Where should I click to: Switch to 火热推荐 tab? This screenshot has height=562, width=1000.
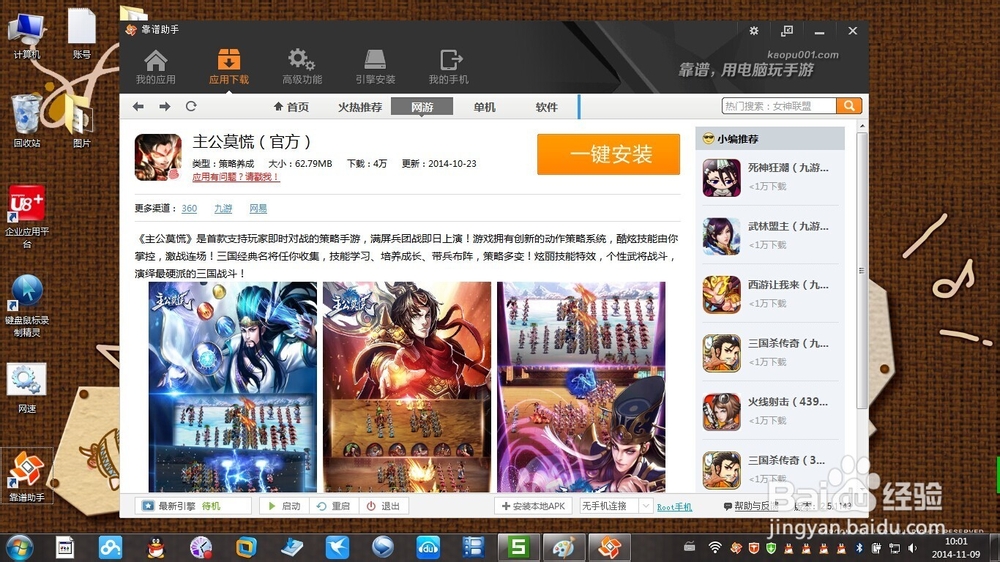[x=360, y=107]
